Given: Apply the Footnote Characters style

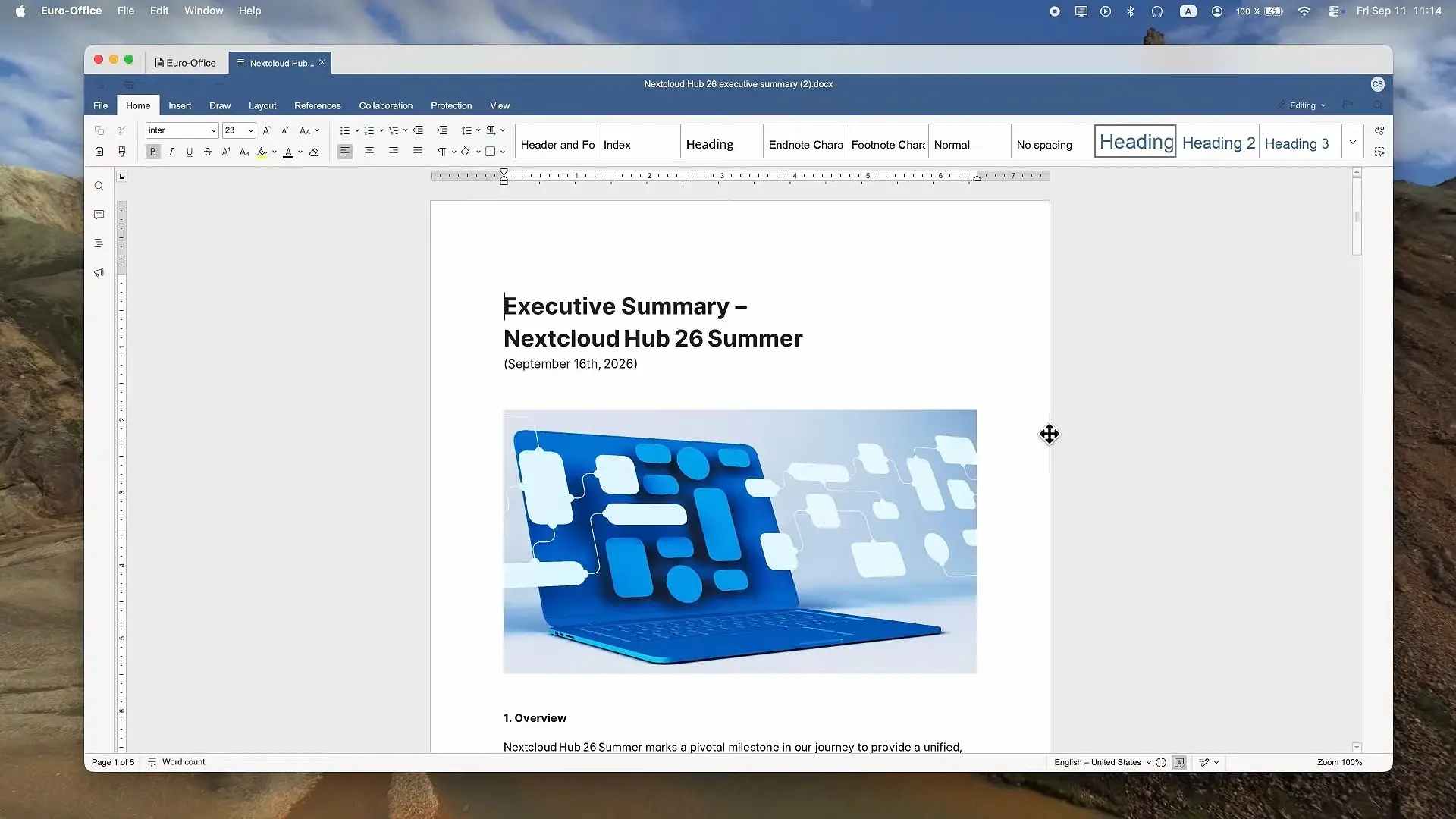Looking at the screenshot, I should [887, 143].
